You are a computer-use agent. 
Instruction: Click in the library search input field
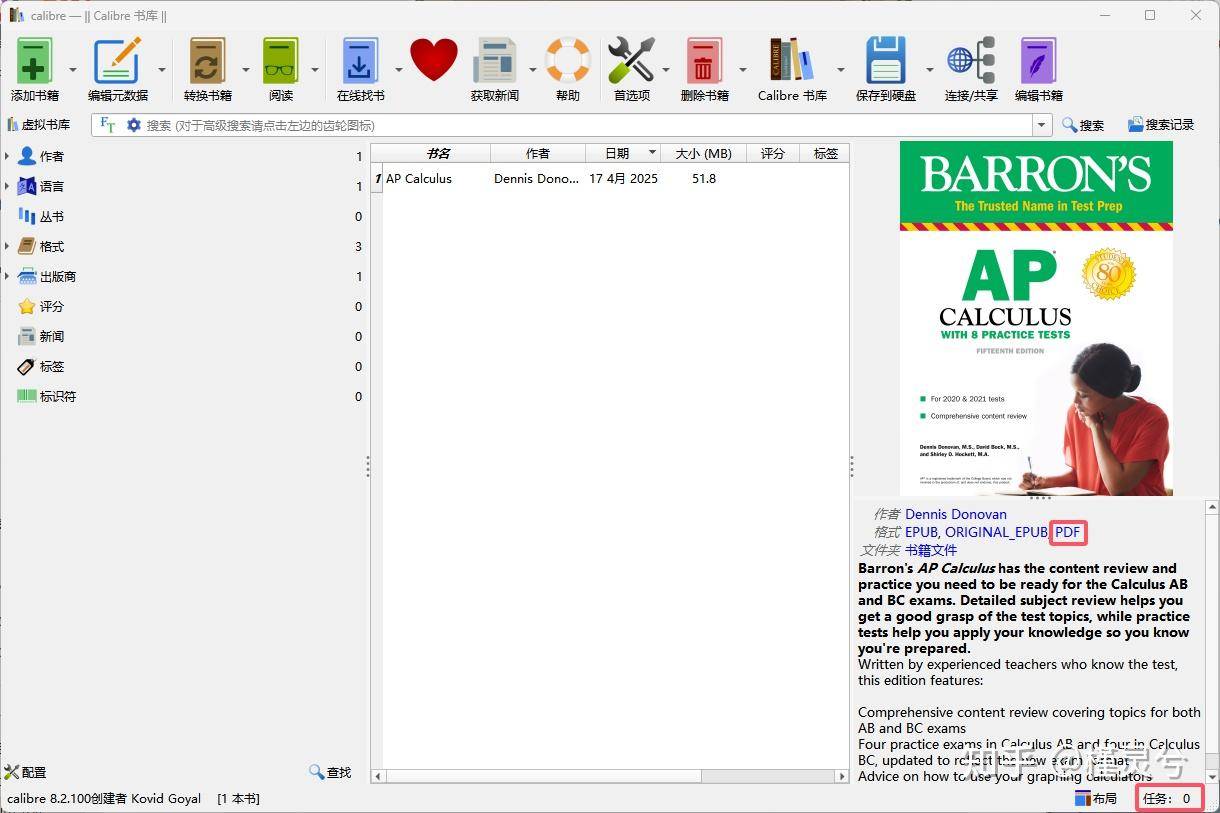588,125
